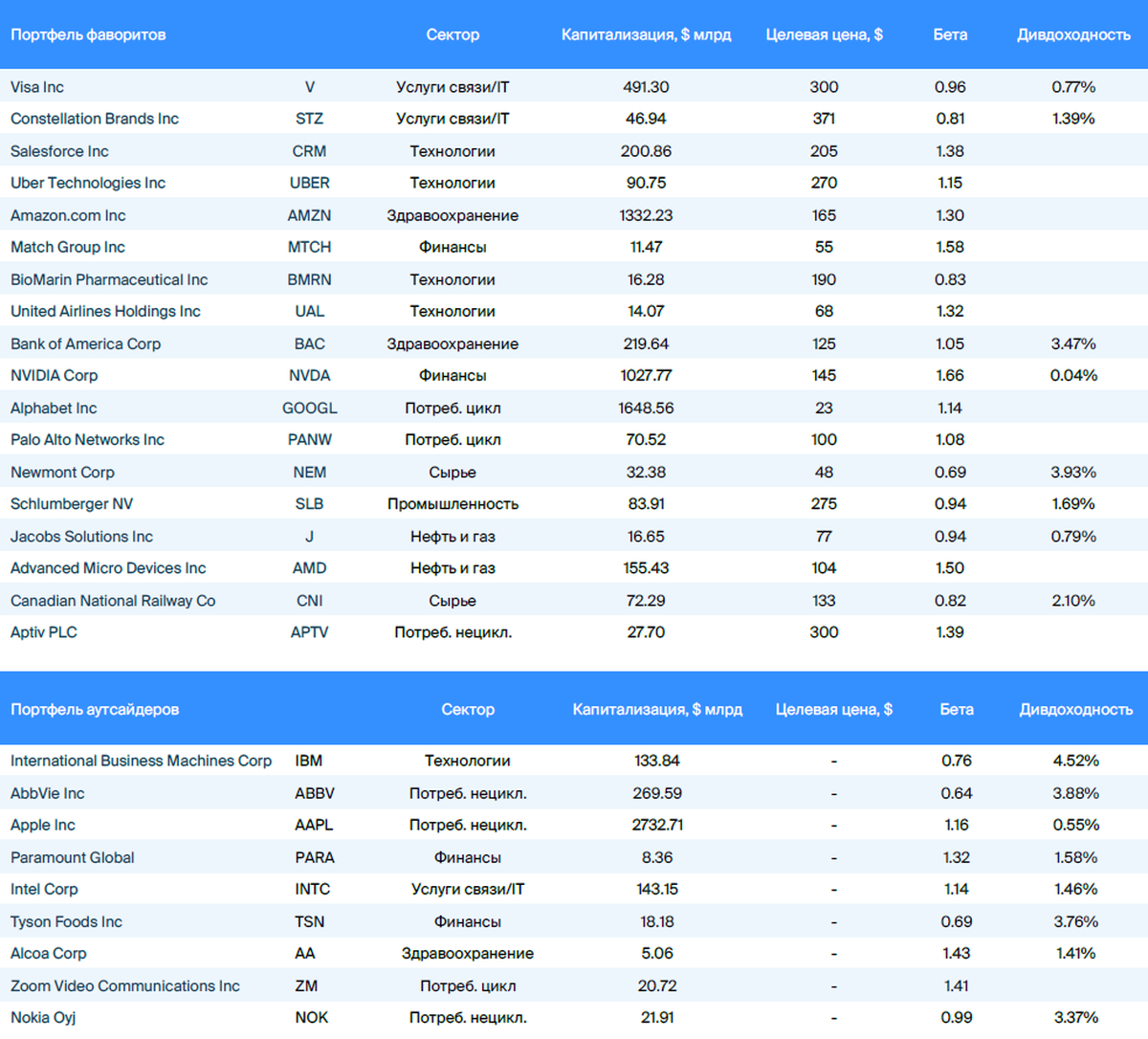The image size is (1148, 1039).
Task: Click 'Целевая цена, $' header in the favorites table
Action: point(824,34)
